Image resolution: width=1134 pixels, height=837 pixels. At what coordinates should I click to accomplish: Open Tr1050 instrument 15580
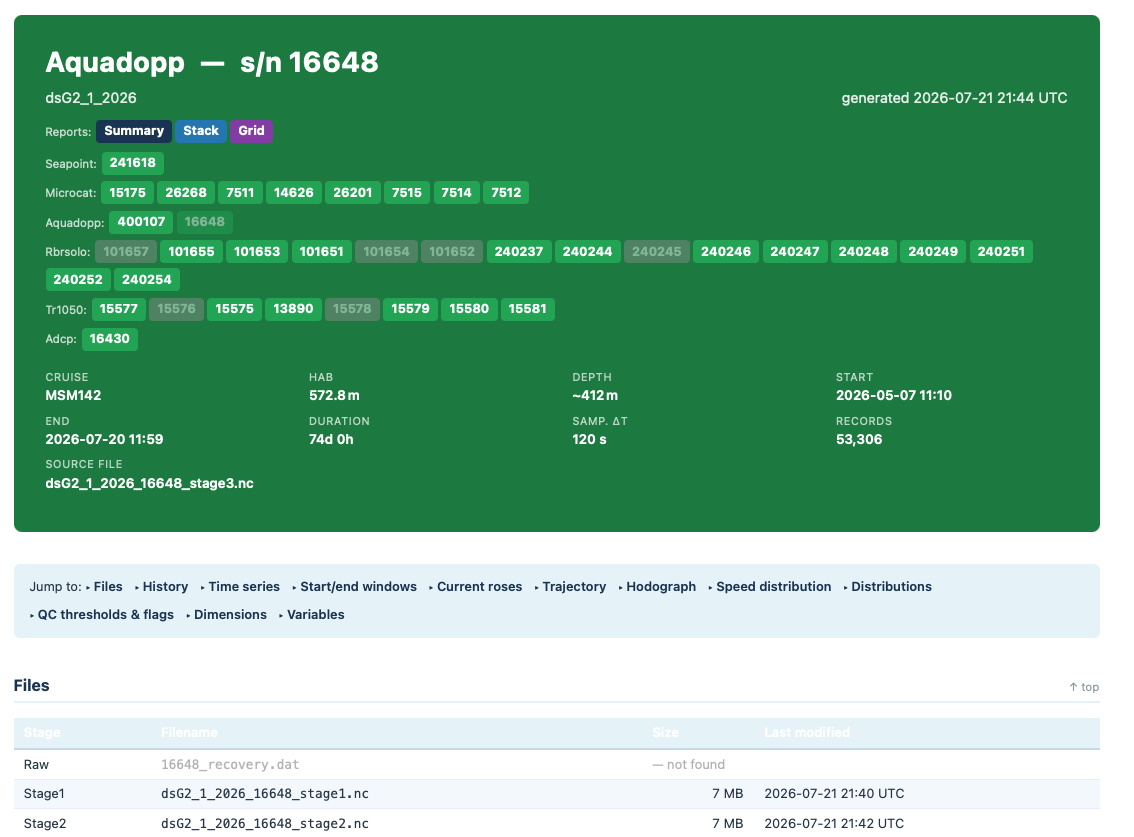tap(469, 309)
